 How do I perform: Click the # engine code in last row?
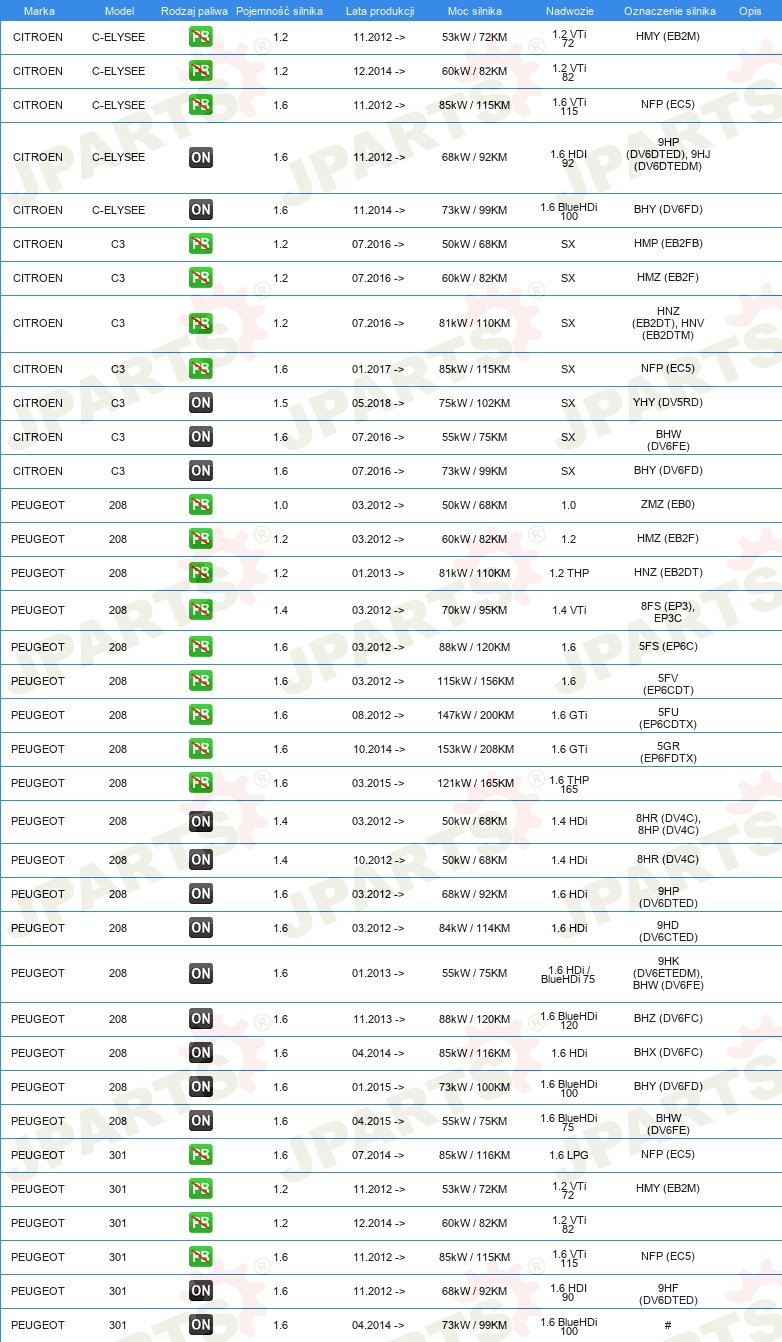[x=668, y=1325]
